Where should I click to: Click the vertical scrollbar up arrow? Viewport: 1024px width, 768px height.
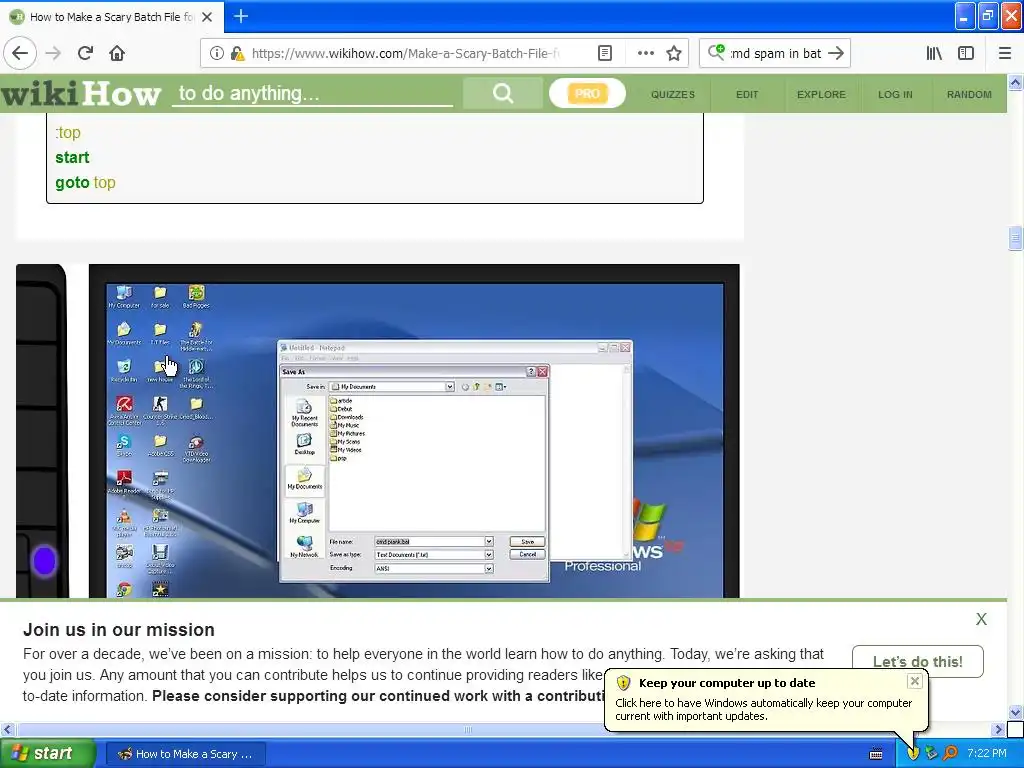click(1015, 82)
